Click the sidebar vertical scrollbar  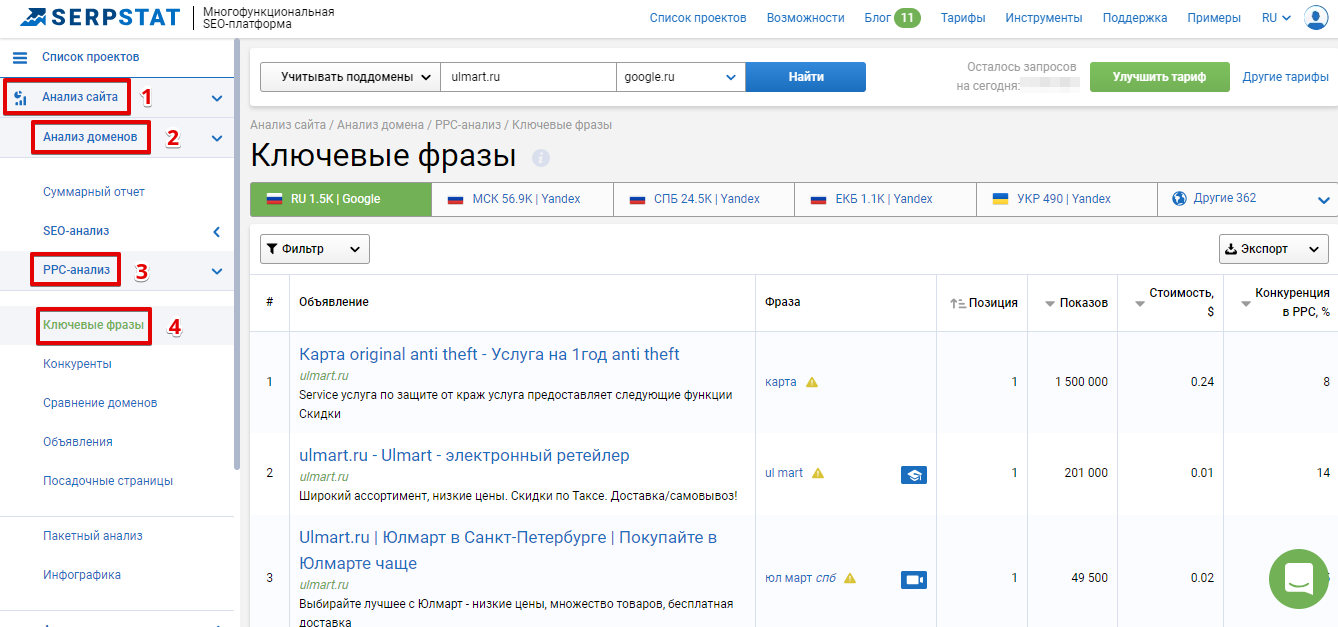[236, 255]
